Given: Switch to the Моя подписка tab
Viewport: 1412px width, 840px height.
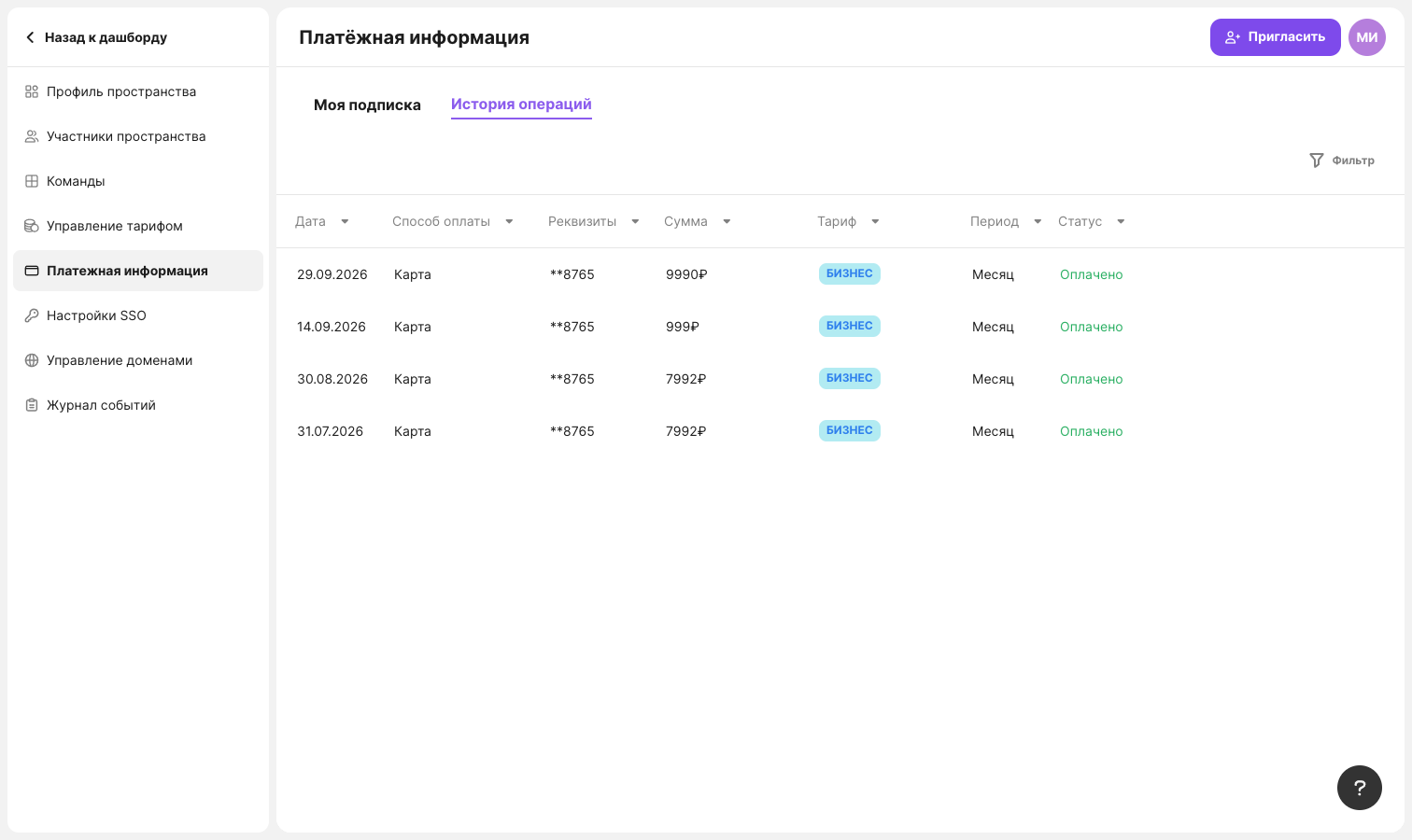Looking at the screenshot, I should coord(367,105).
